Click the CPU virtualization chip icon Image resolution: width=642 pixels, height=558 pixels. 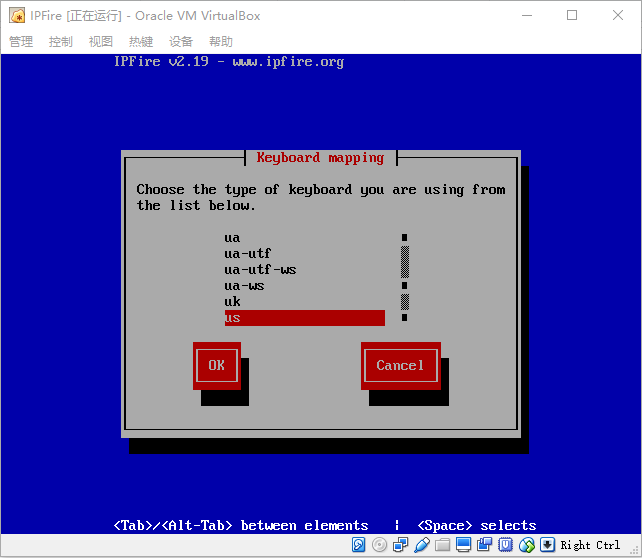click(x=505, y=545)
